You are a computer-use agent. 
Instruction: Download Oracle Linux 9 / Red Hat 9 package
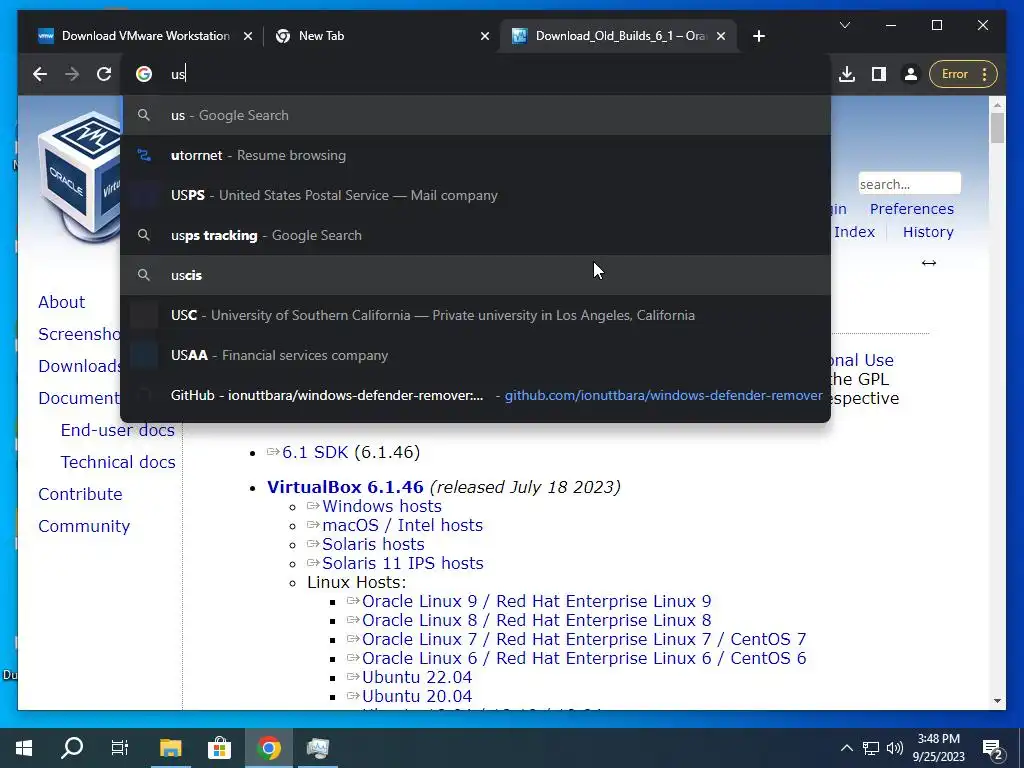[x=537, y=601]
